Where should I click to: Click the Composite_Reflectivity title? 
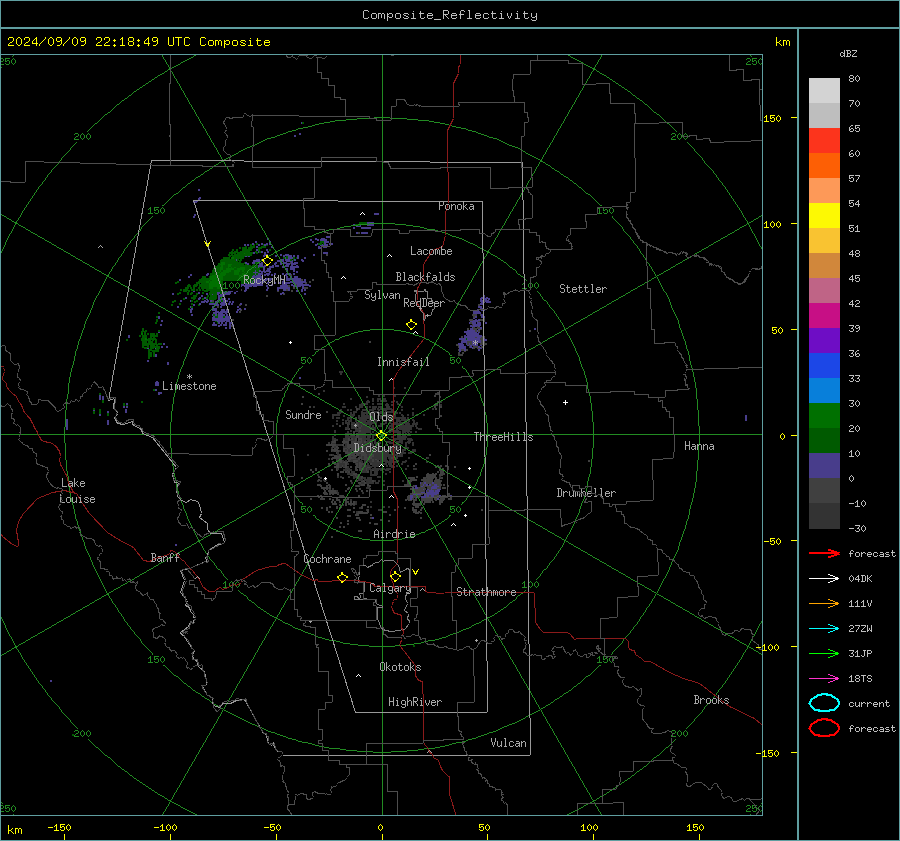449,15
